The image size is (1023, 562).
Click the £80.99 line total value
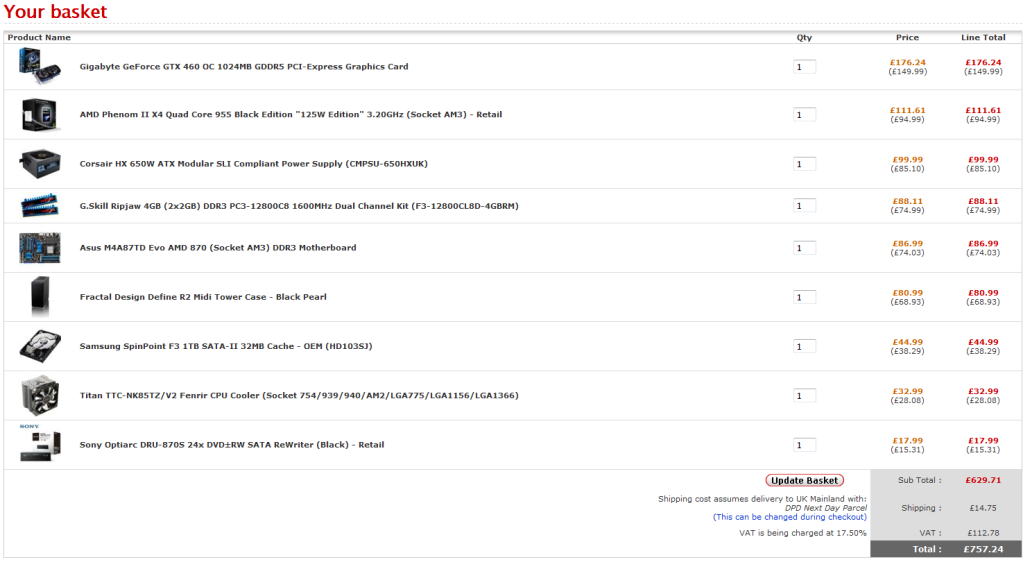pos(983,292)
